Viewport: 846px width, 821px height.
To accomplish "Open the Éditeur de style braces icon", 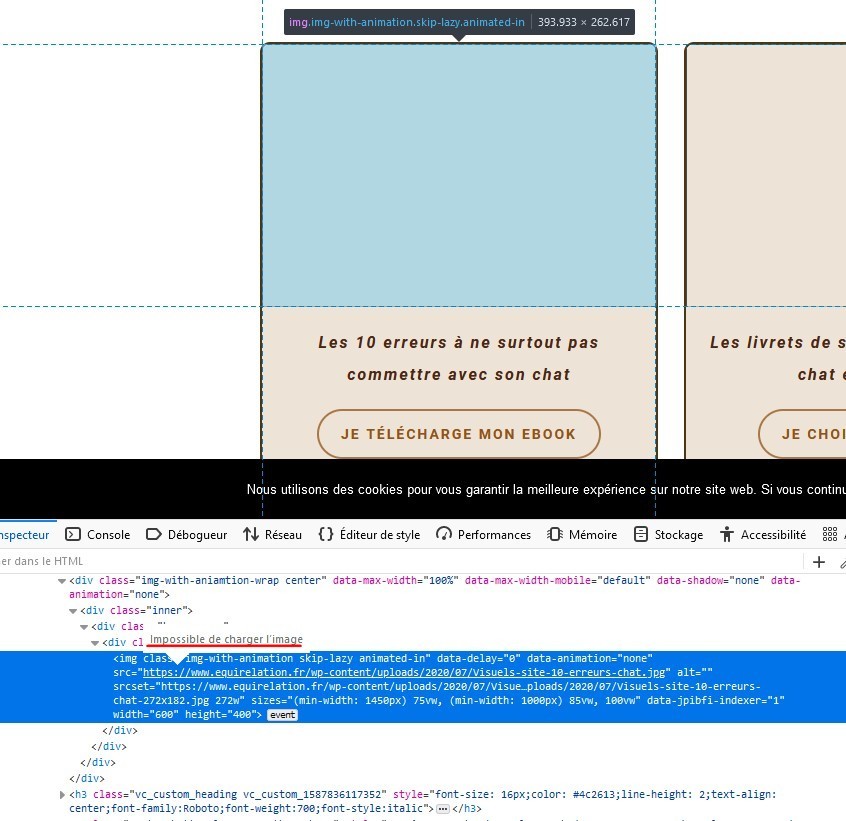I will pos(326,535).
